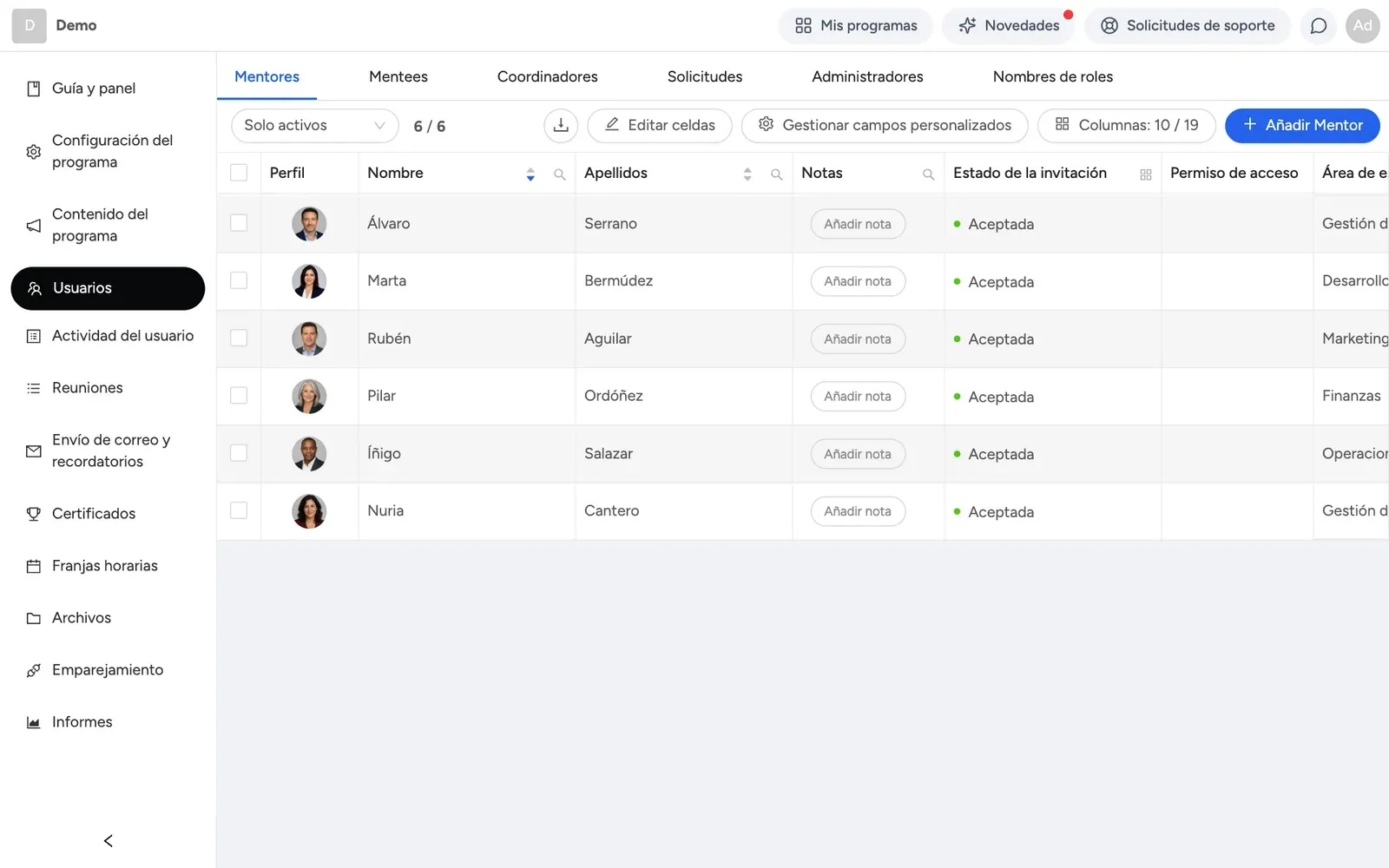The width and height of the screenshot is (1389, 868).
Task: Collapse the sidebar with the left chevron
Action: pyautogui.click(x=109, y=840)
